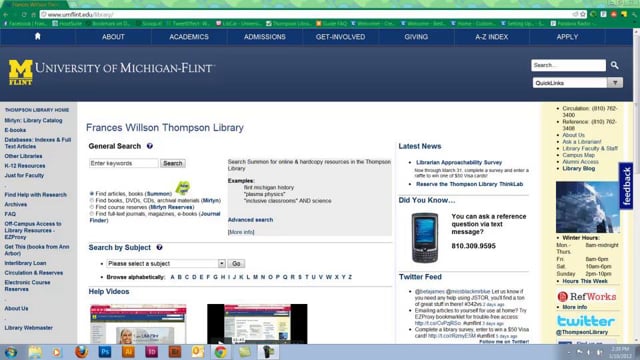Viewport: 640px width, 360px height.
Task: Play the first help video thumbnail
Action: pos(138,324)
